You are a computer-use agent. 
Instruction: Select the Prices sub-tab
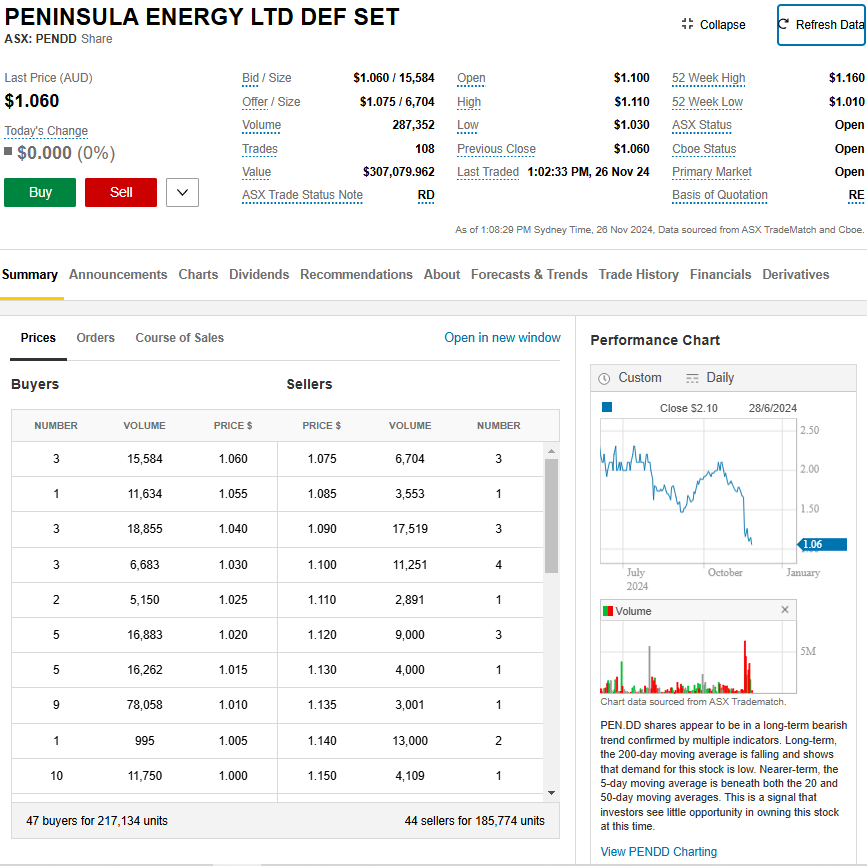click(x=38, y=338)
